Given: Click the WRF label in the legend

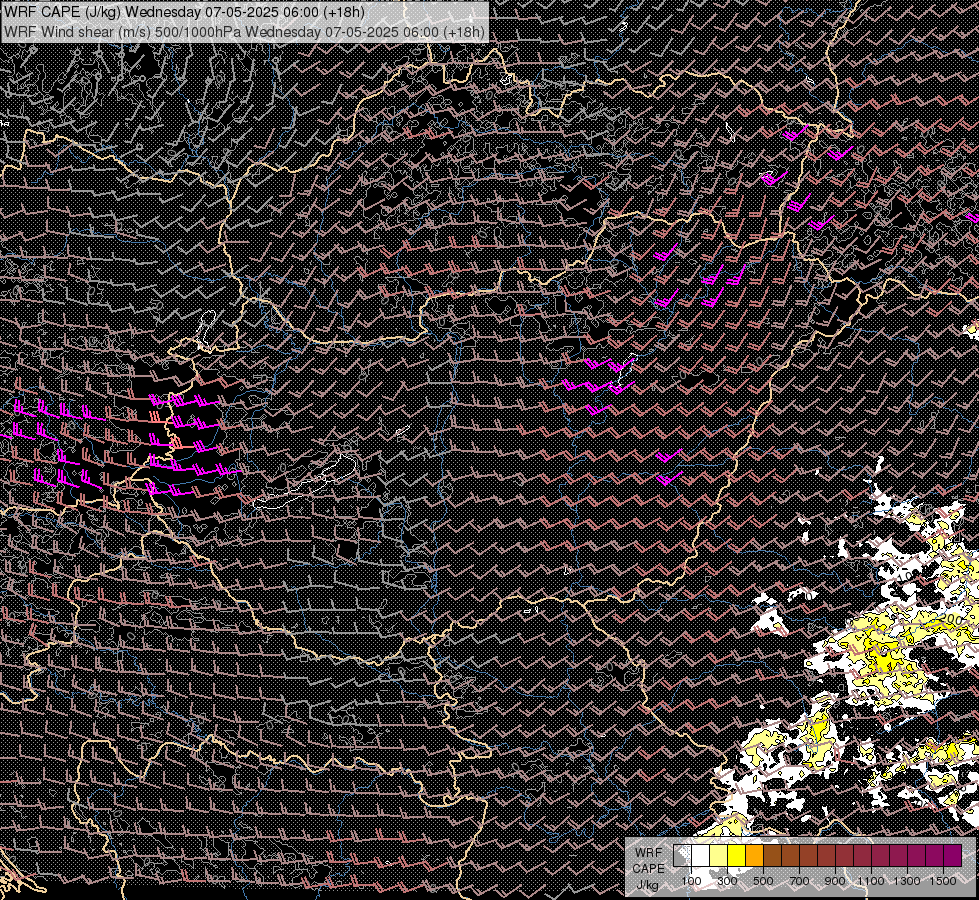Looking at the screenshot, I should tap(649, 853).
